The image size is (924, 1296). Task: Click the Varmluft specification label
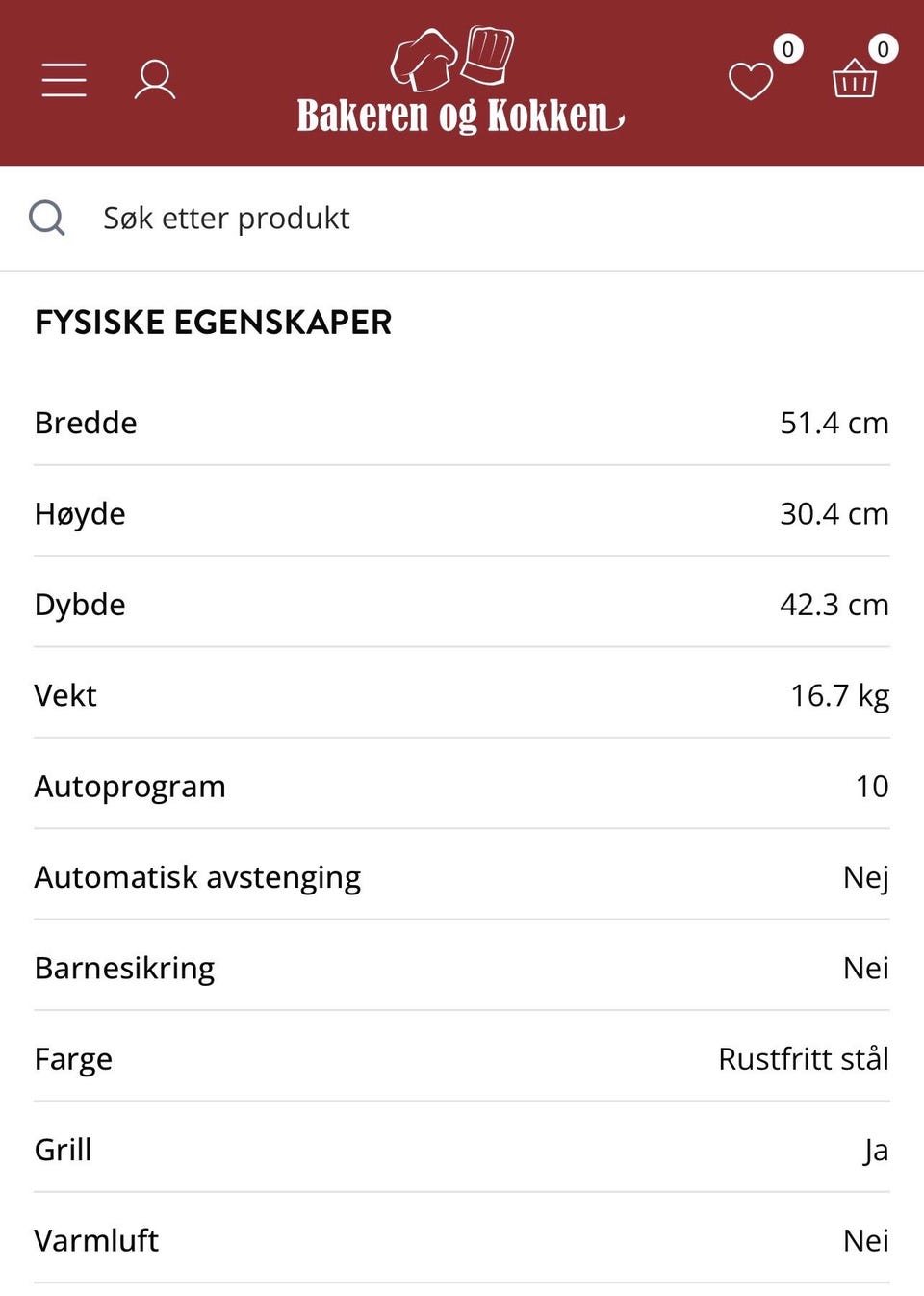tap(96, 1240)
